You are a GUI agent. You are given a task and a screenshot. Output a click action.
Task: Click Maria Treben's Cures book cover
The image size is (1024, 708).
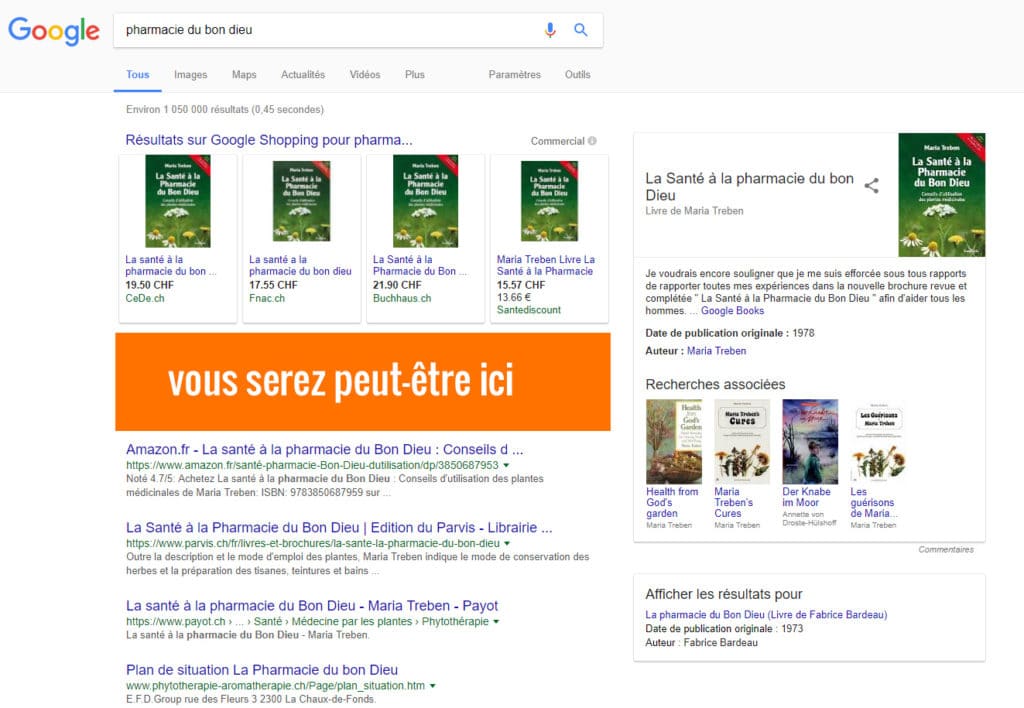click(x=742, y=442)
